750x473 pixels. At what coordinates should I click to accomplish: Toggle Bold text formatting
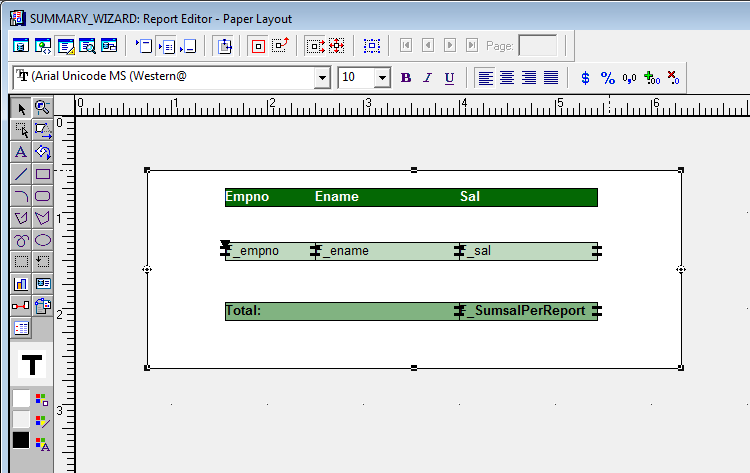point(405,78)
